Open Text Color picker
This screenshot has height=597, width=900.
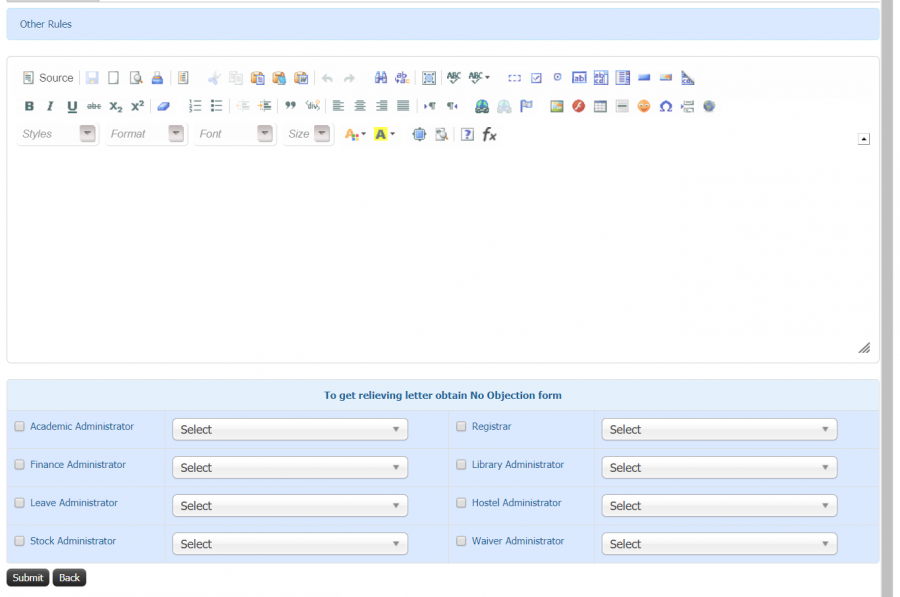click(x=355, y=134)
